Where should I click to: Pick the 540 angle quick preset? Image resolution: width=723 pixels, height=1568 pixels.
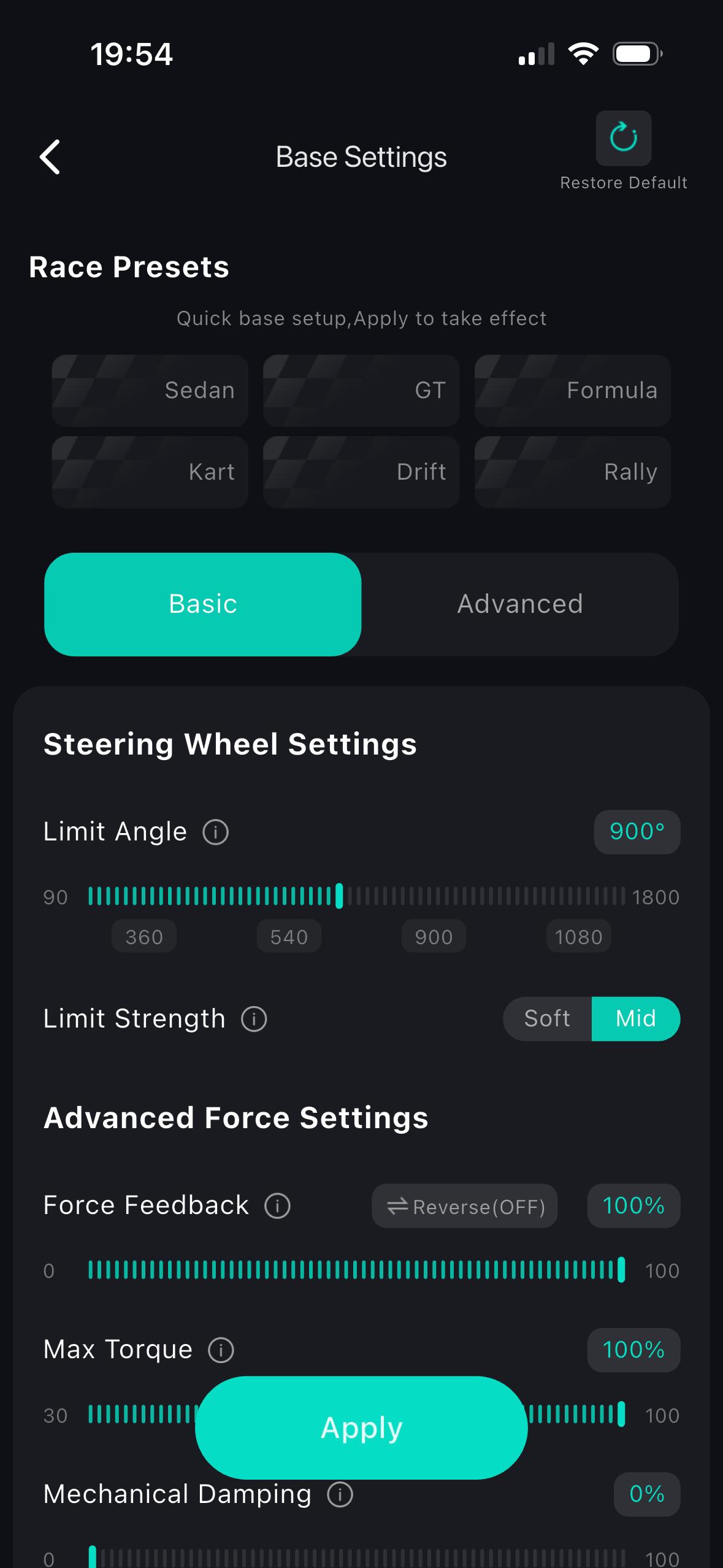click(x=289, y=937)
